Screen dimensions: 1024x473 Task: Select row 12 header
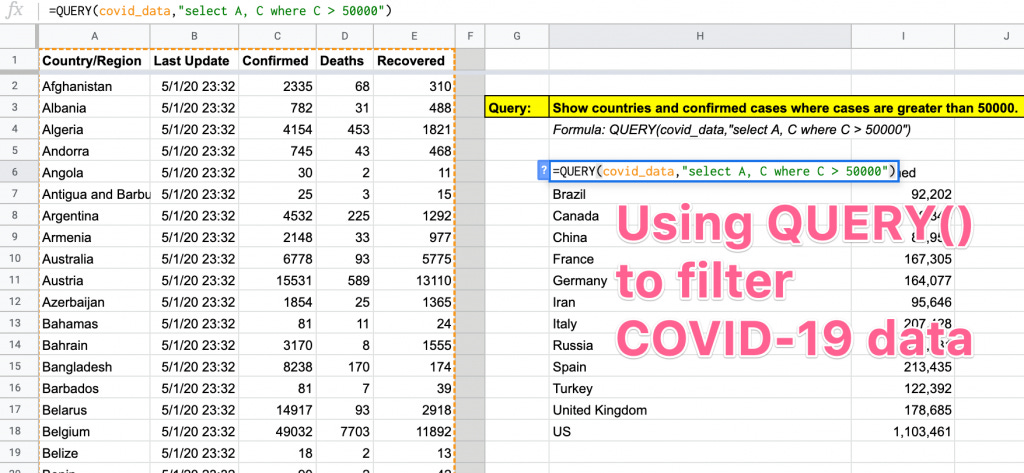(x=19, y=302)
